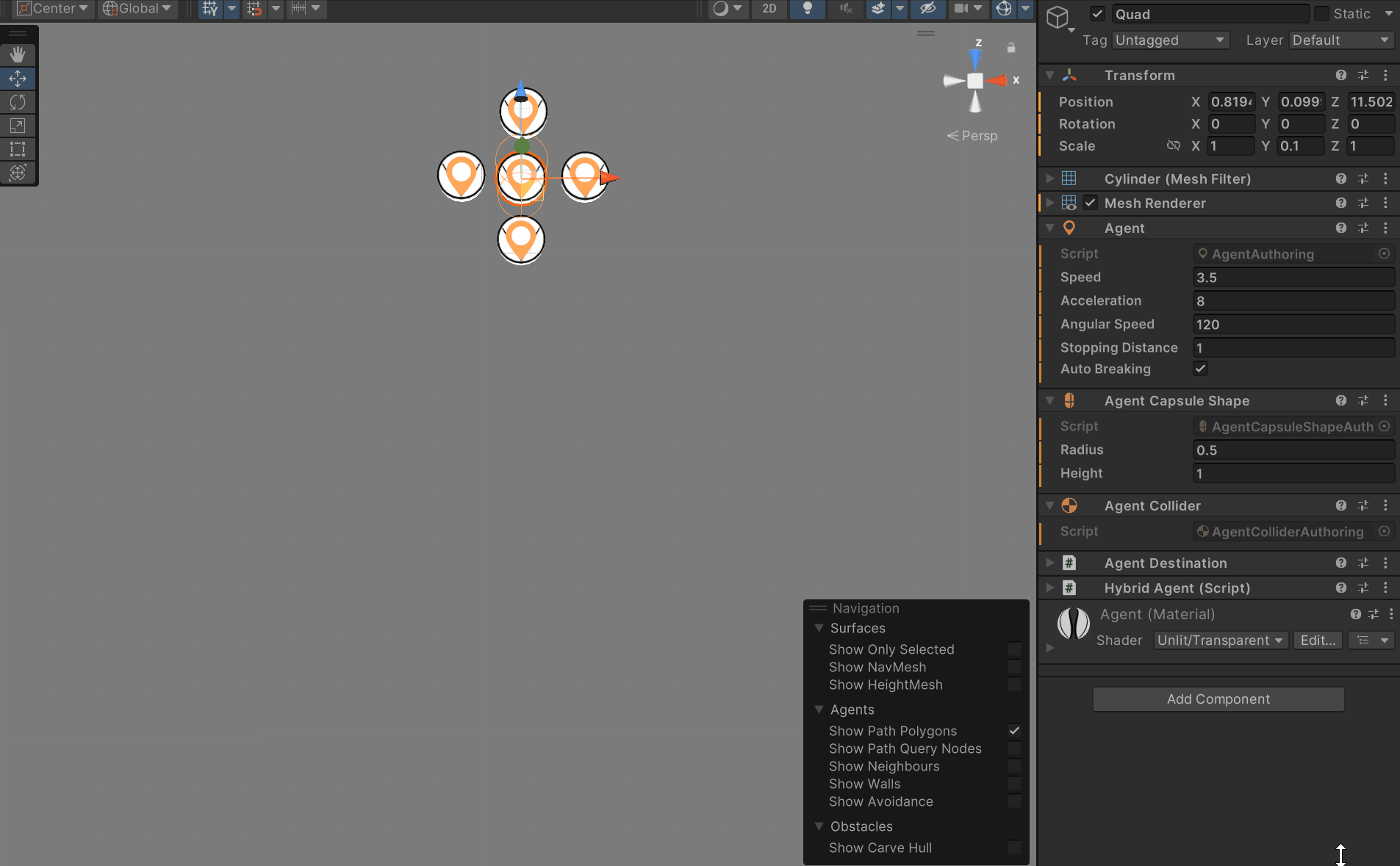Viewport: 1400px width, 866px height.
Task: Select the Scale tool
Action: (x=18, y=125)
